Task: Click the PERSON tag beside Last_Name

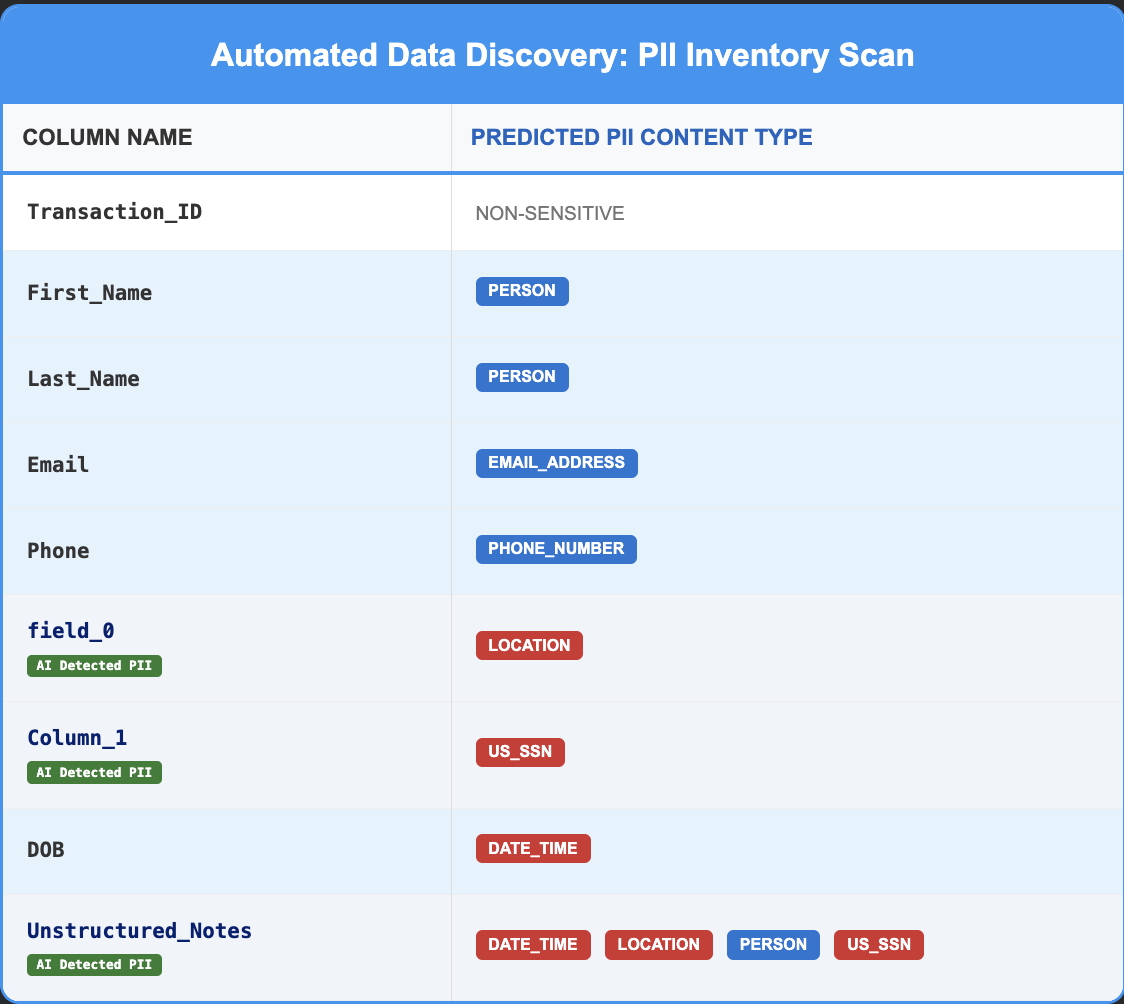Action: click(x=522, y=377)
